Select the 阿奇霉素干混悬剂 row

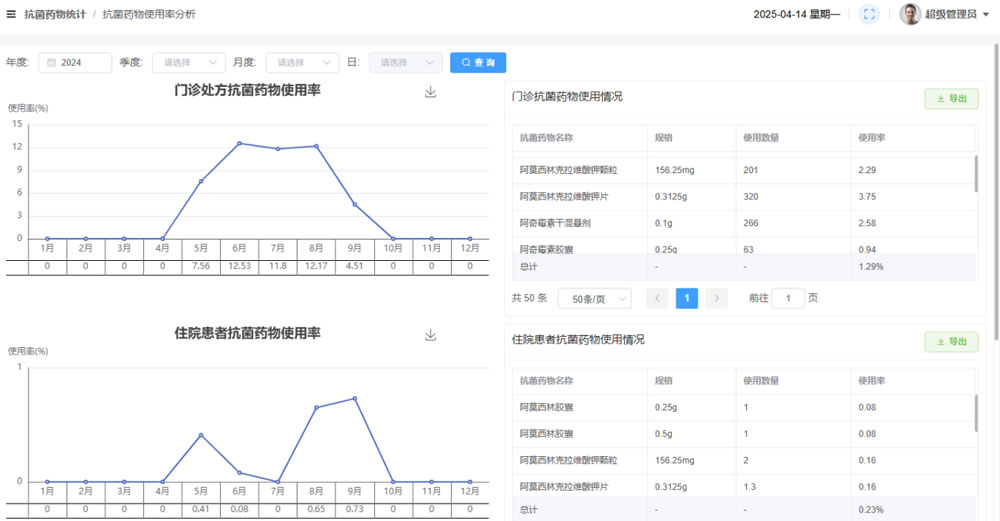click(x=744, y=223)
